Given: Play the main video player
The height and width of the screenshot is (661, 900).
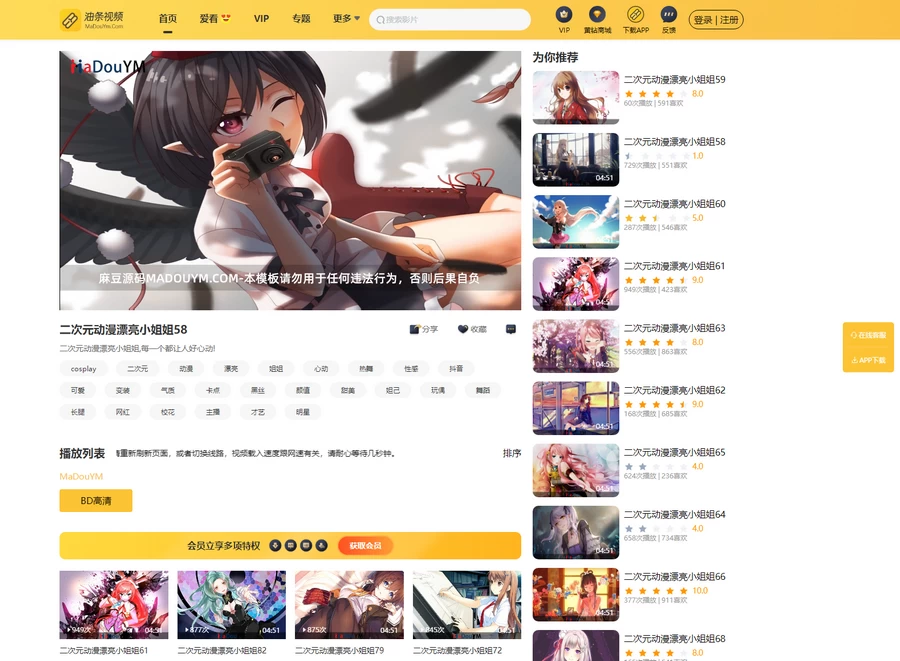Looking at the screenshot, I should click(290, 181).
